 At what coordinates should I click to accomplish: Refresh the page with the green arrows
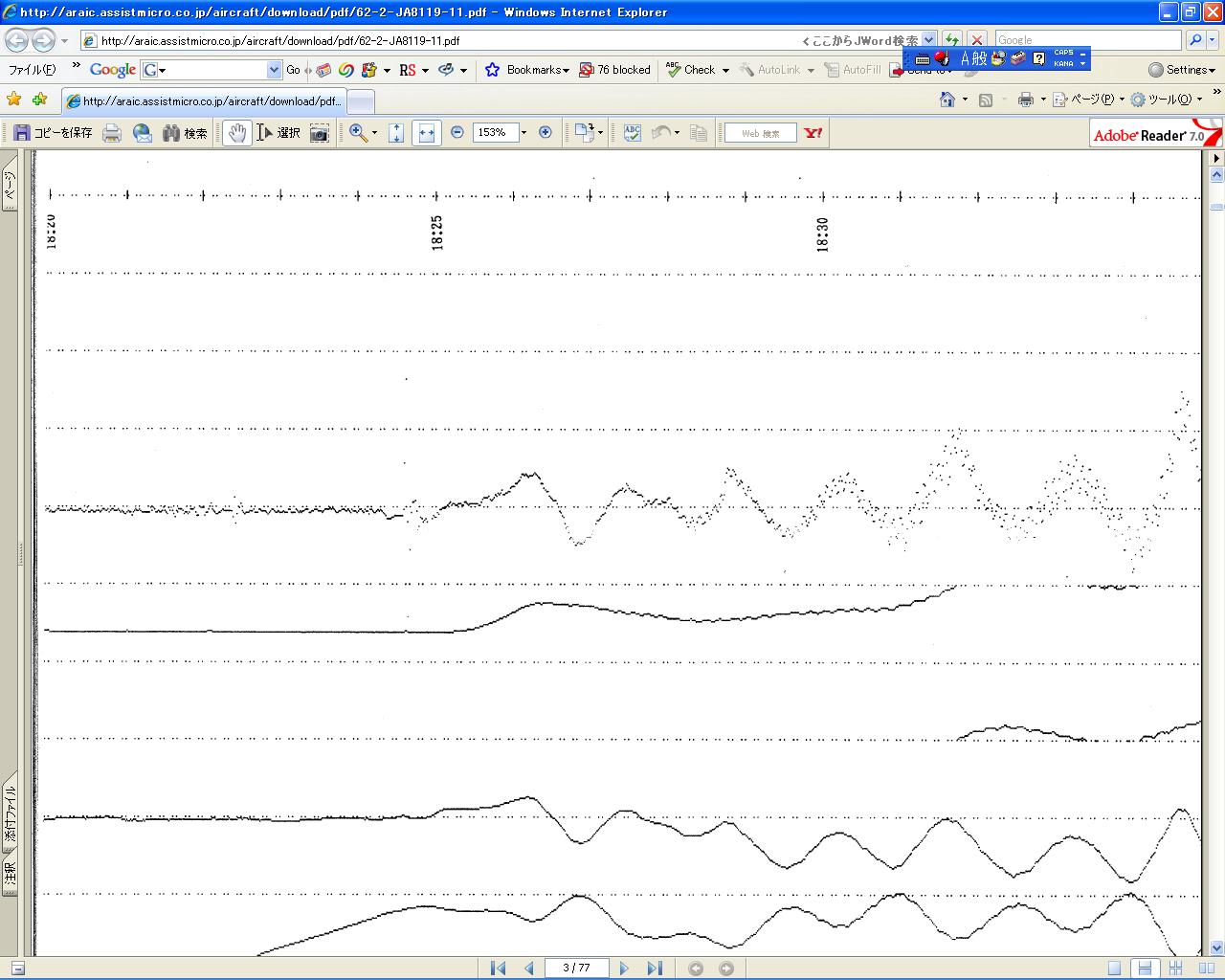[x=951, y=40]
